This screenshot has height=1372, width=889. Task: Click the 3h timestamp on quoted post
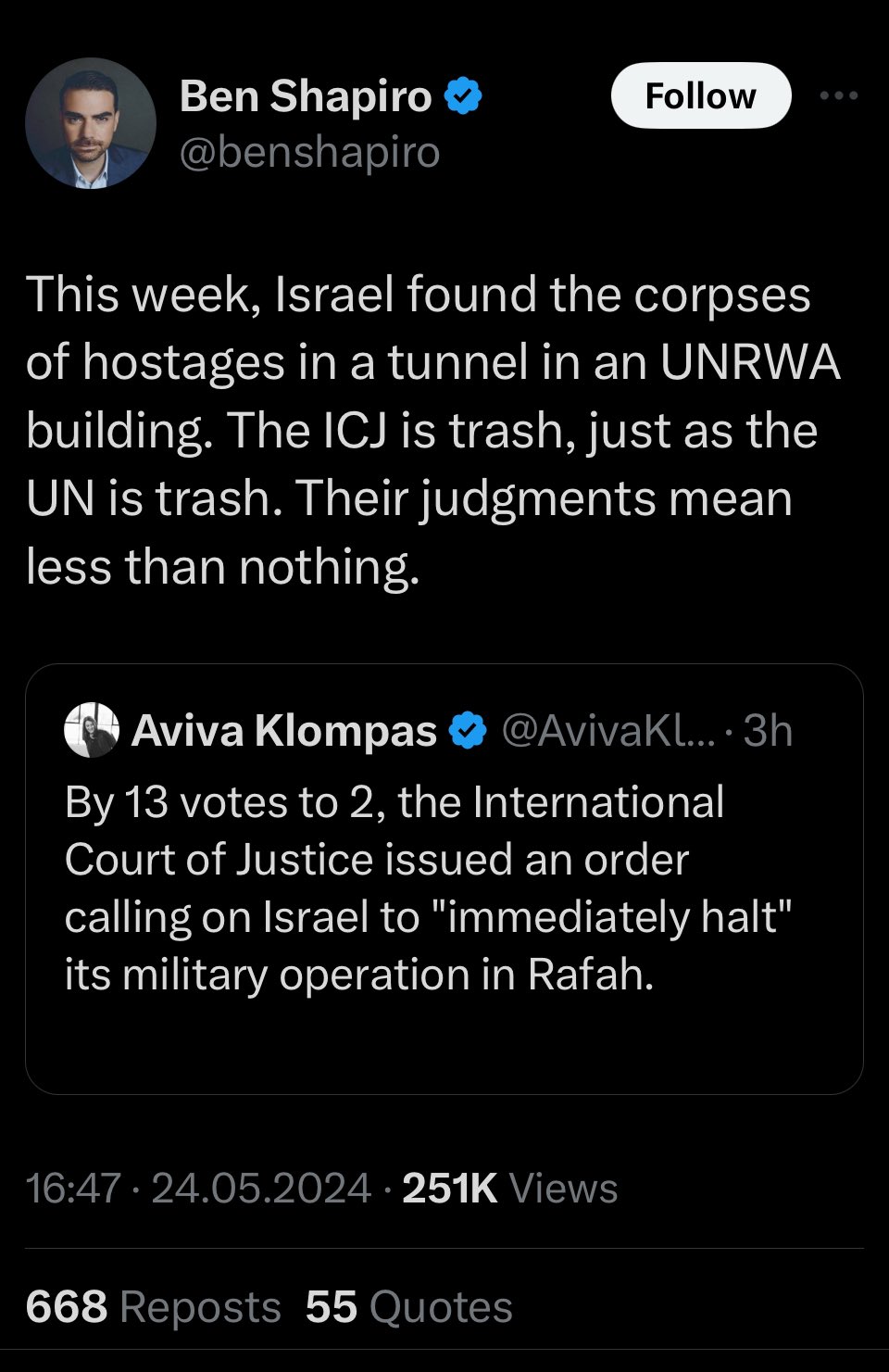[768, 731]
